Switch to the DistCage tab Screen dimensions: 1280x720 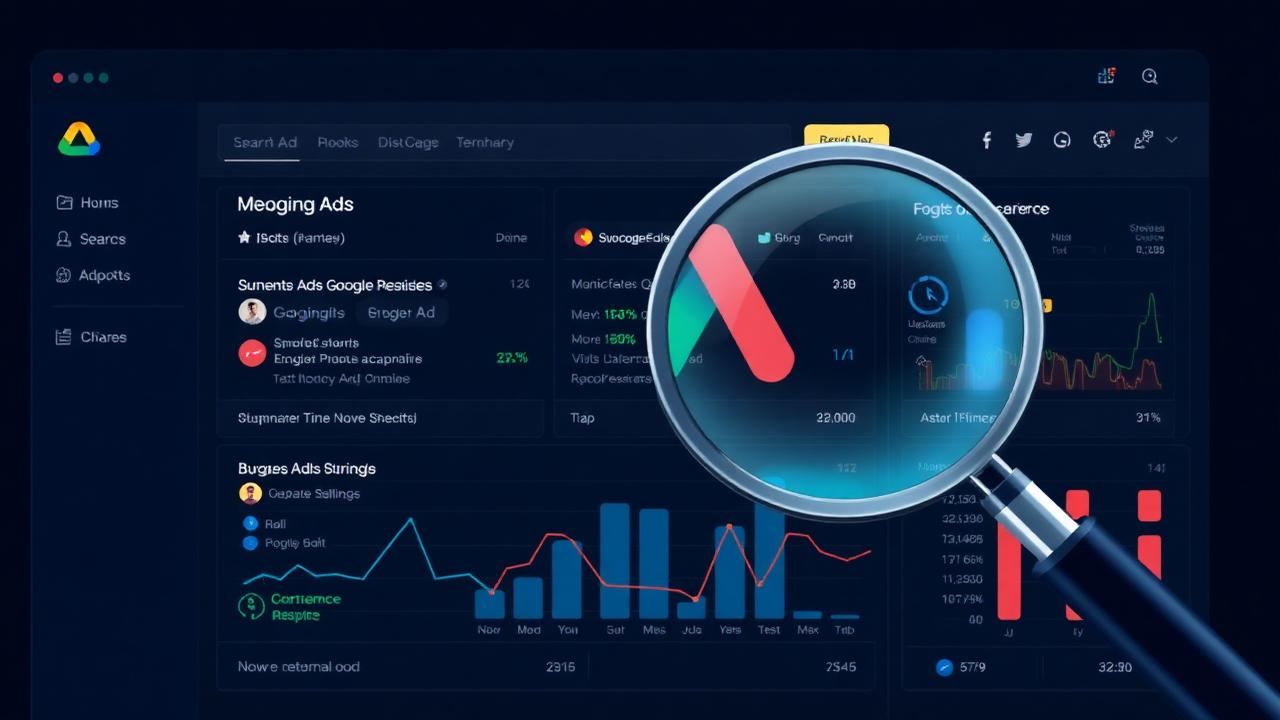408,142
